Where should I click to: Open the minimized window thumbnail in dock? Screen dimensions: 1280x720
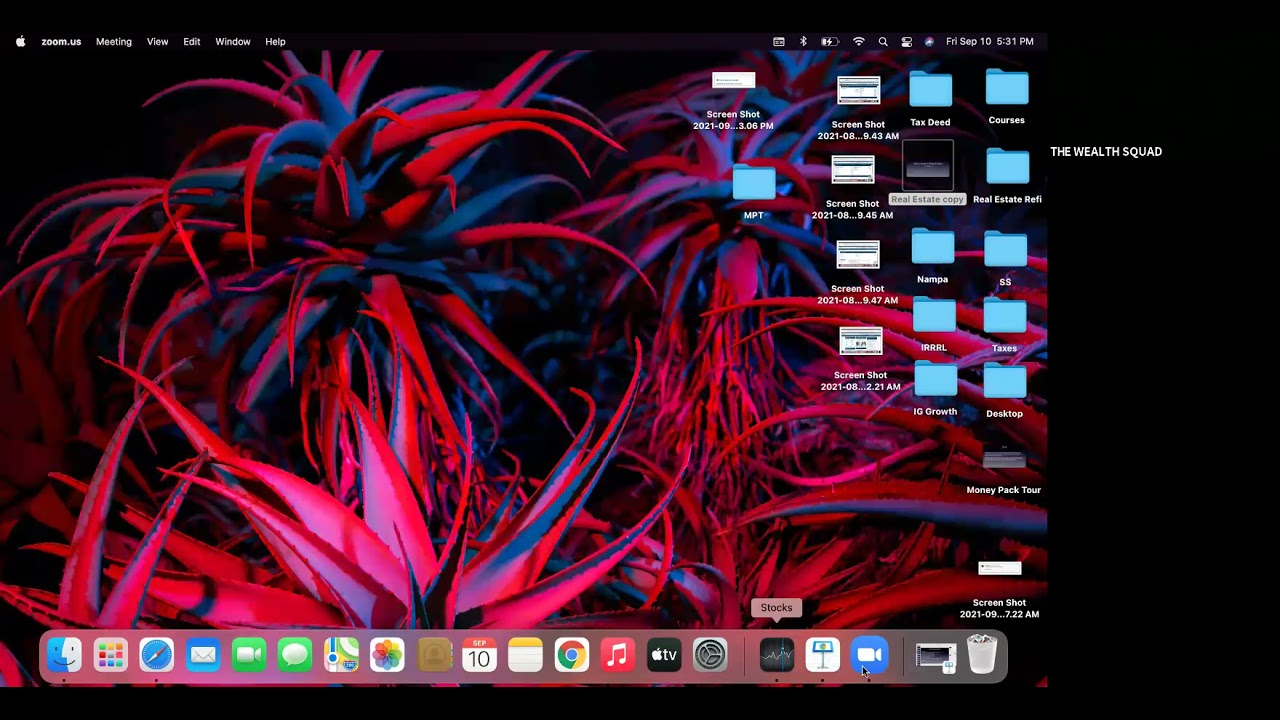pos(935,656)
